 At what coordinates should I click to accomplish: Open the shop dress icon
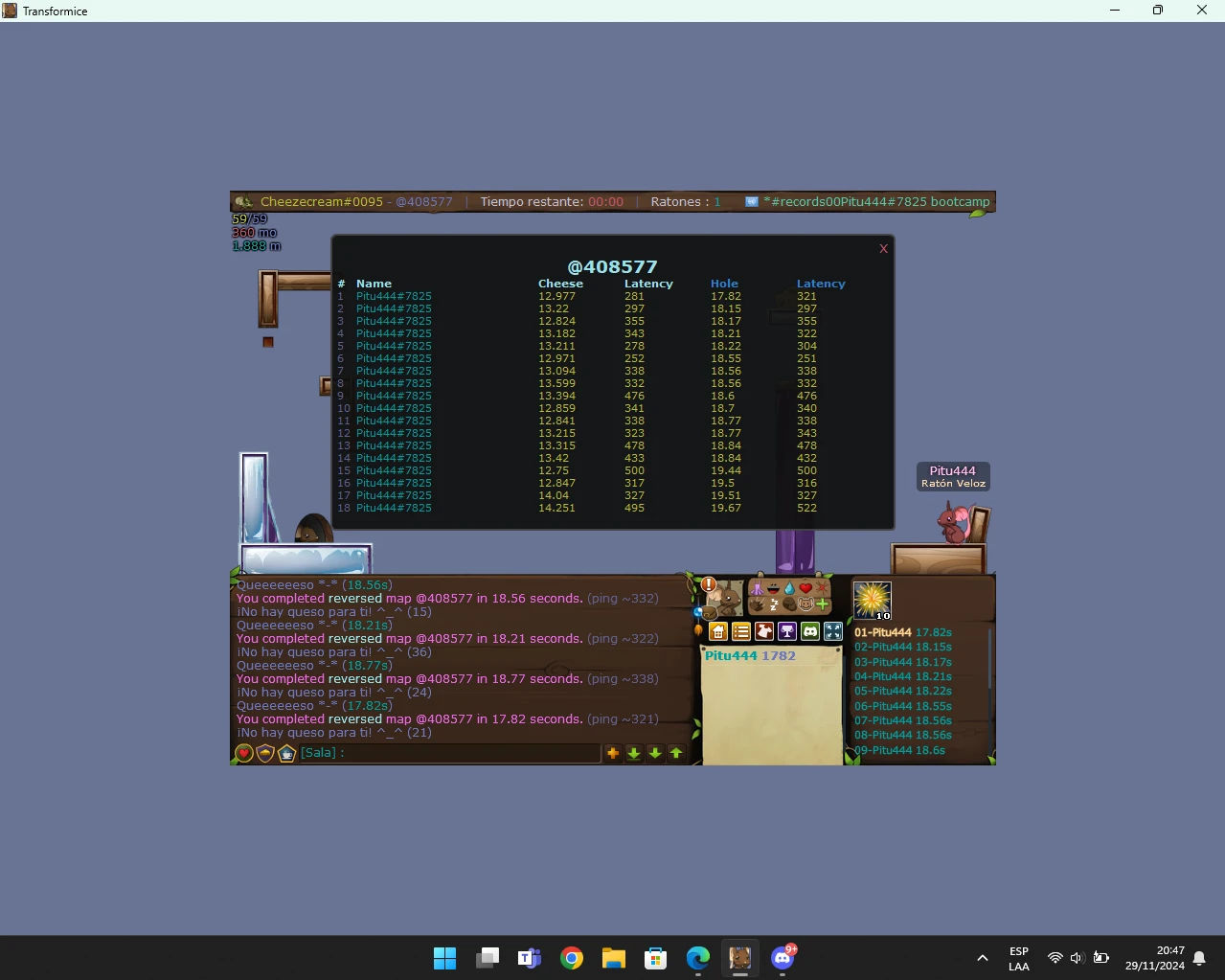(x=764, y=631)
